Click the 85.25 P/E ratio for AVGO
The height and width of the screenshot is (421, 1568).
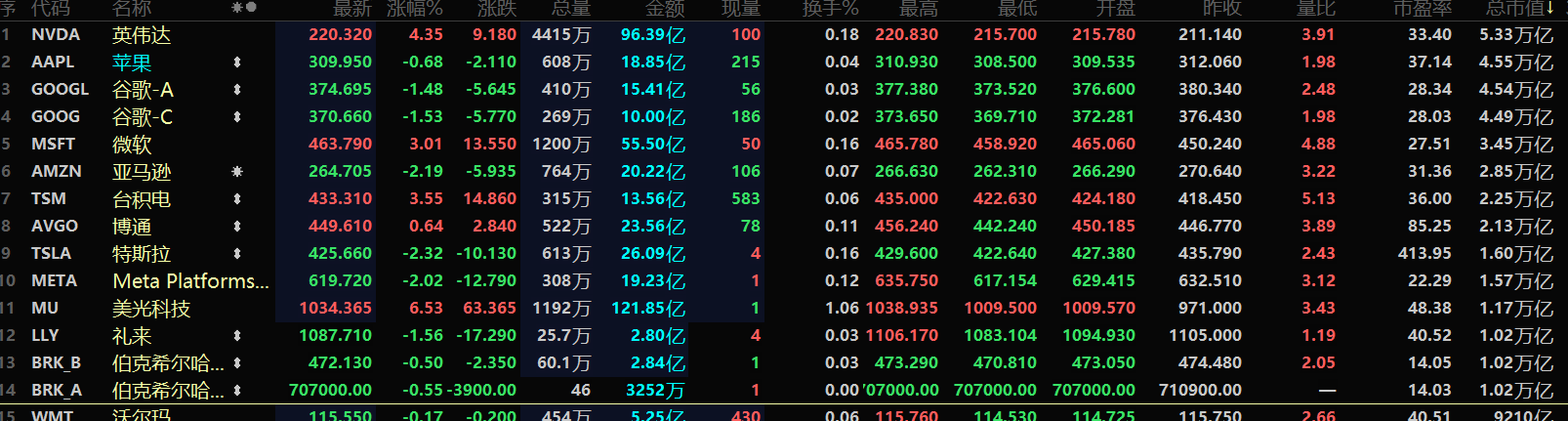point(1429,227)
